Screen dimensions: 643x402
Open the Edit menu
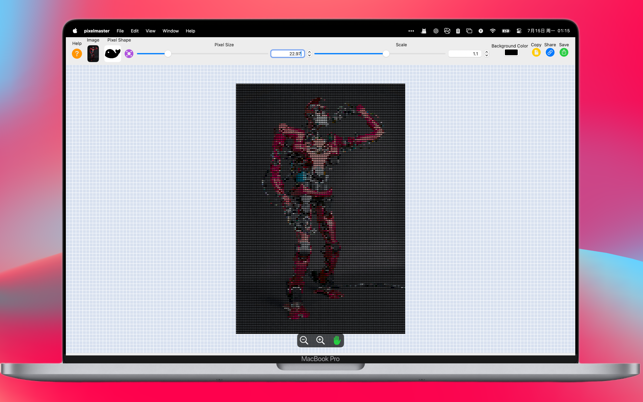135,31
